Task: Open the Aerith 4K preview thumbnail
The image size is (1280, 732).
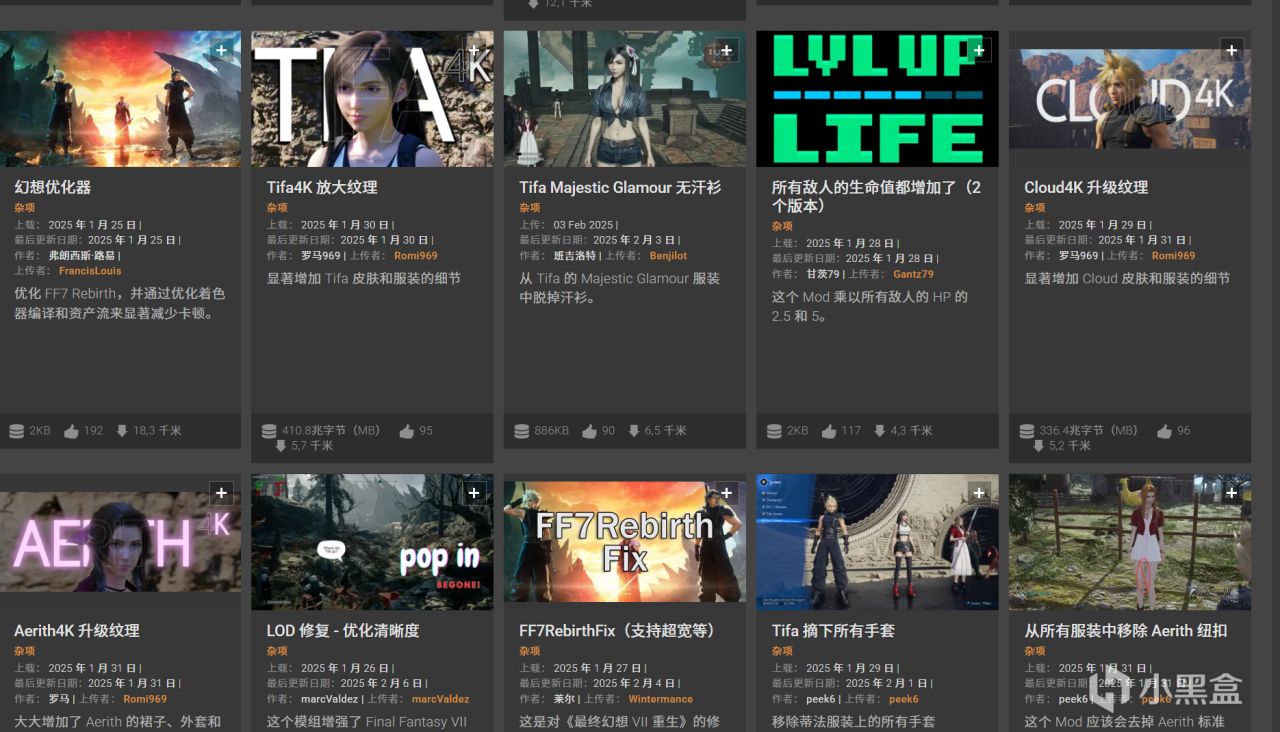Action: [120, 542]
